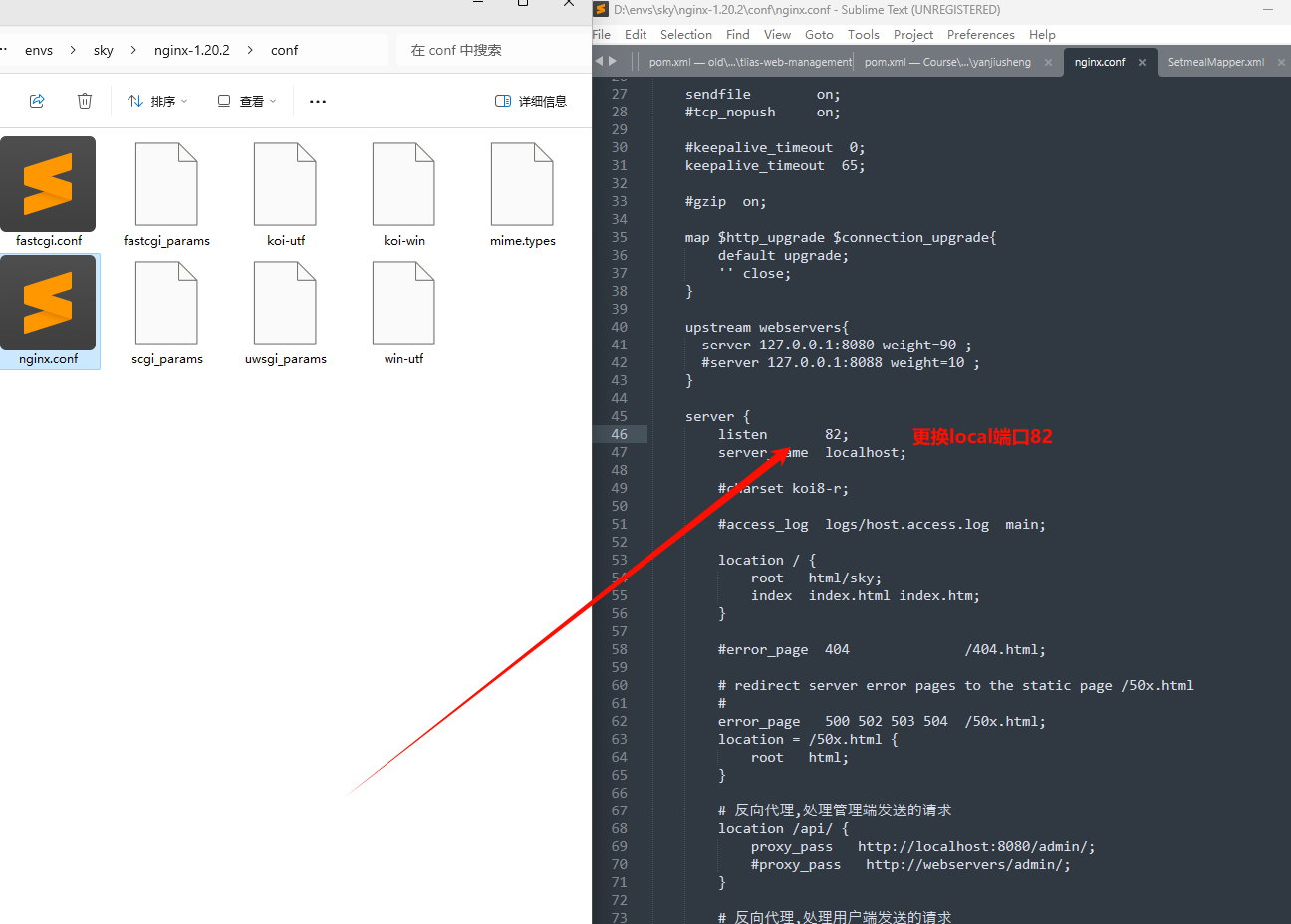
Task: Select the fastcgi_params file icon
Action: 166,184
